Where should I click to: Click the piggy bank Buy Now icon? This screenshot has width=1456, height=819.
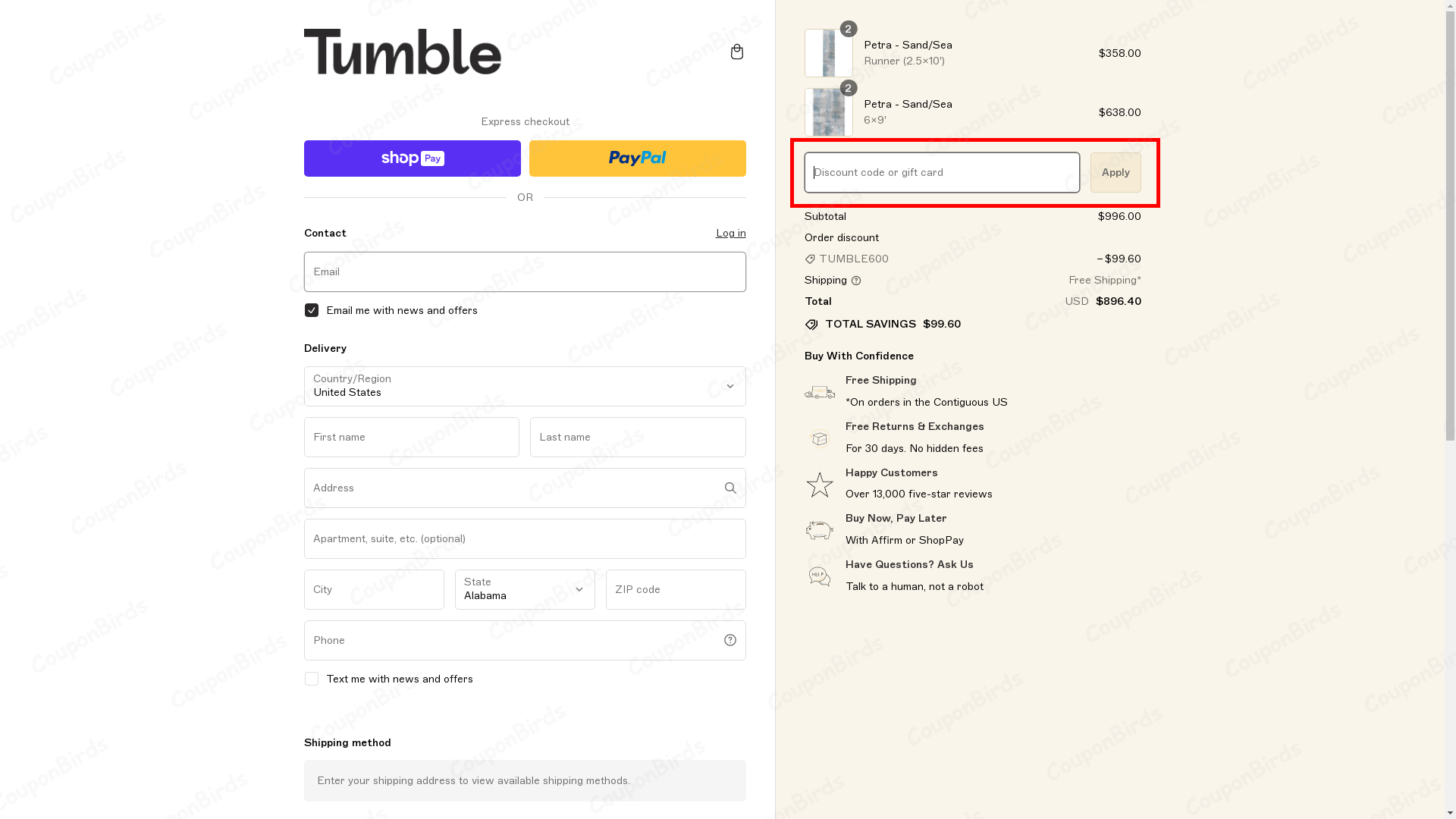click(x=820, y=530)
